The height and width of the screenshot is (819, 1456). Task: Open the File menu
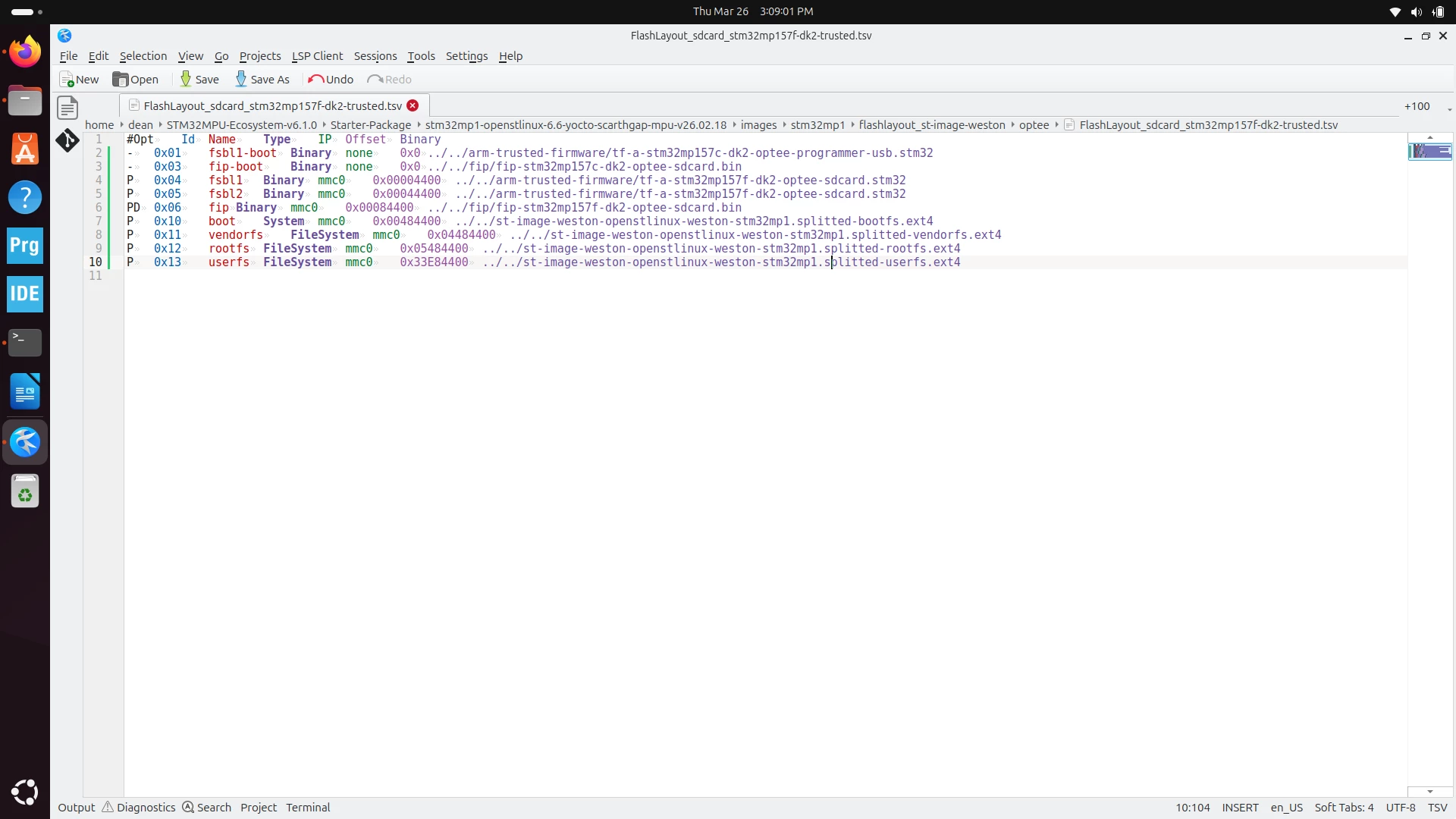click(68, 56)
